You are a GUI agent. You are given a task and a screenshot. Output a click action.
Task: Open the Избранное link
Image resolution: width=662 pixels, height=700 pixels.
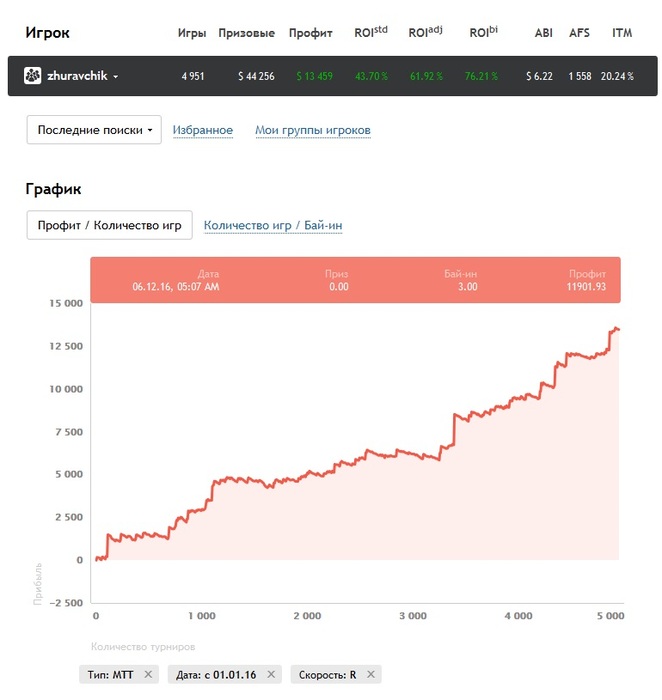[203, 130]
